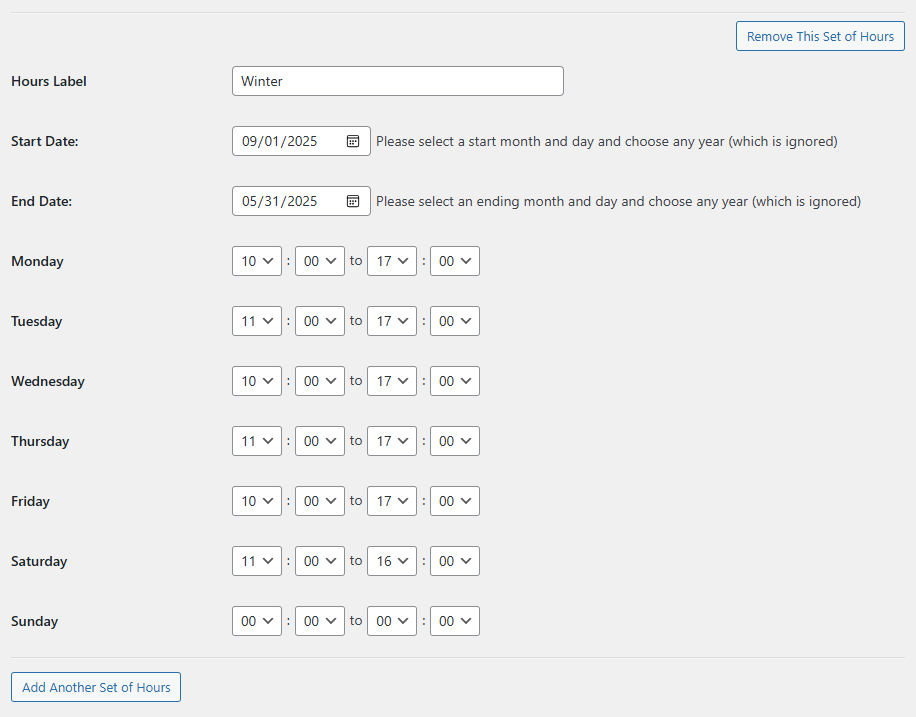
Task: Open Wednesday closing minute dropdown
Action: pyautogui.click(x=455, y=381)
